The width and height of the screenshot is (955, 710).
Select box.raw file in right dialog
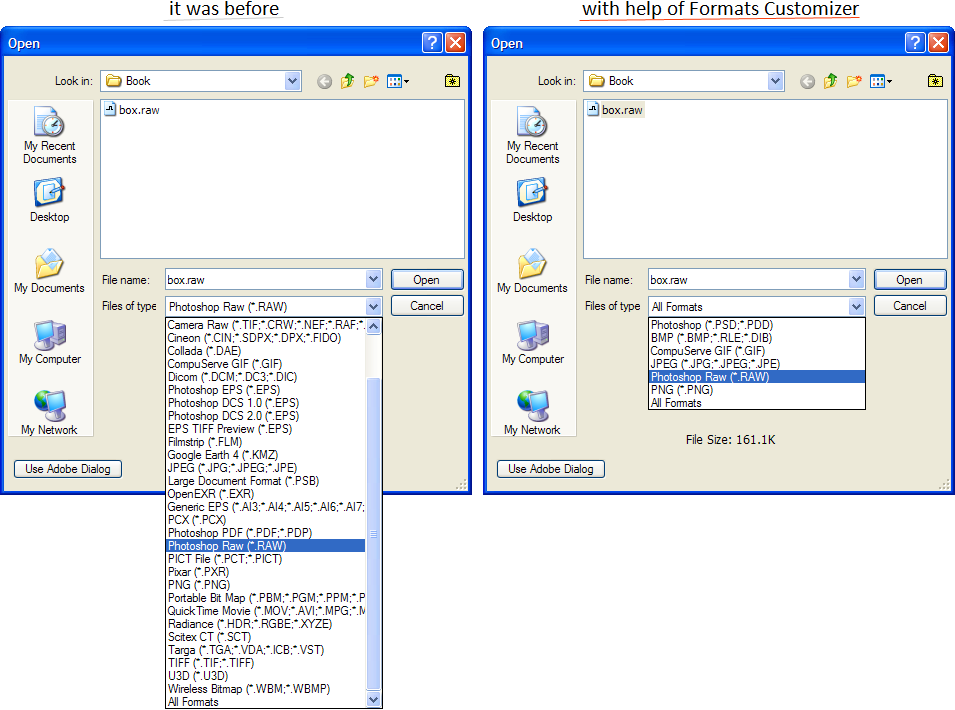(x=621, y=110)
